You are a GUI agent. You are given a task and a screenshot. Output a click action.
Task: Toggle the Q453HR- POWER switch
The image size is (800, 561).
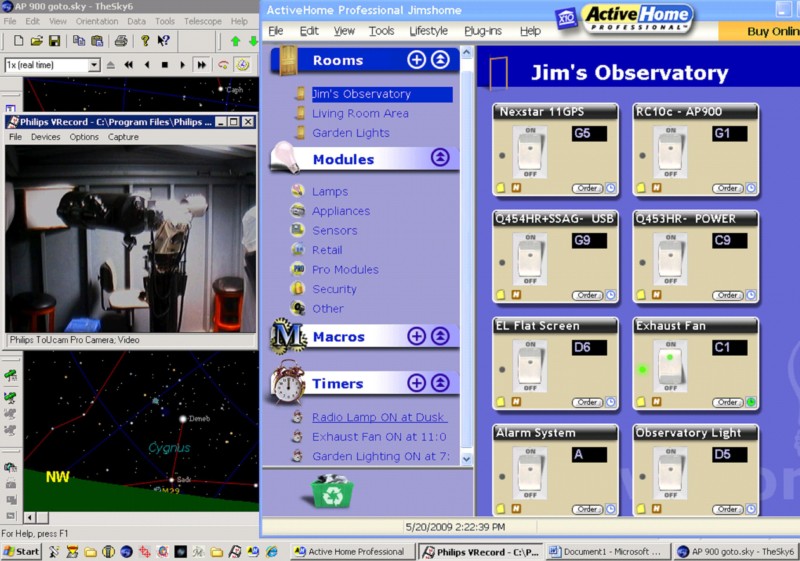coord(670,260)
